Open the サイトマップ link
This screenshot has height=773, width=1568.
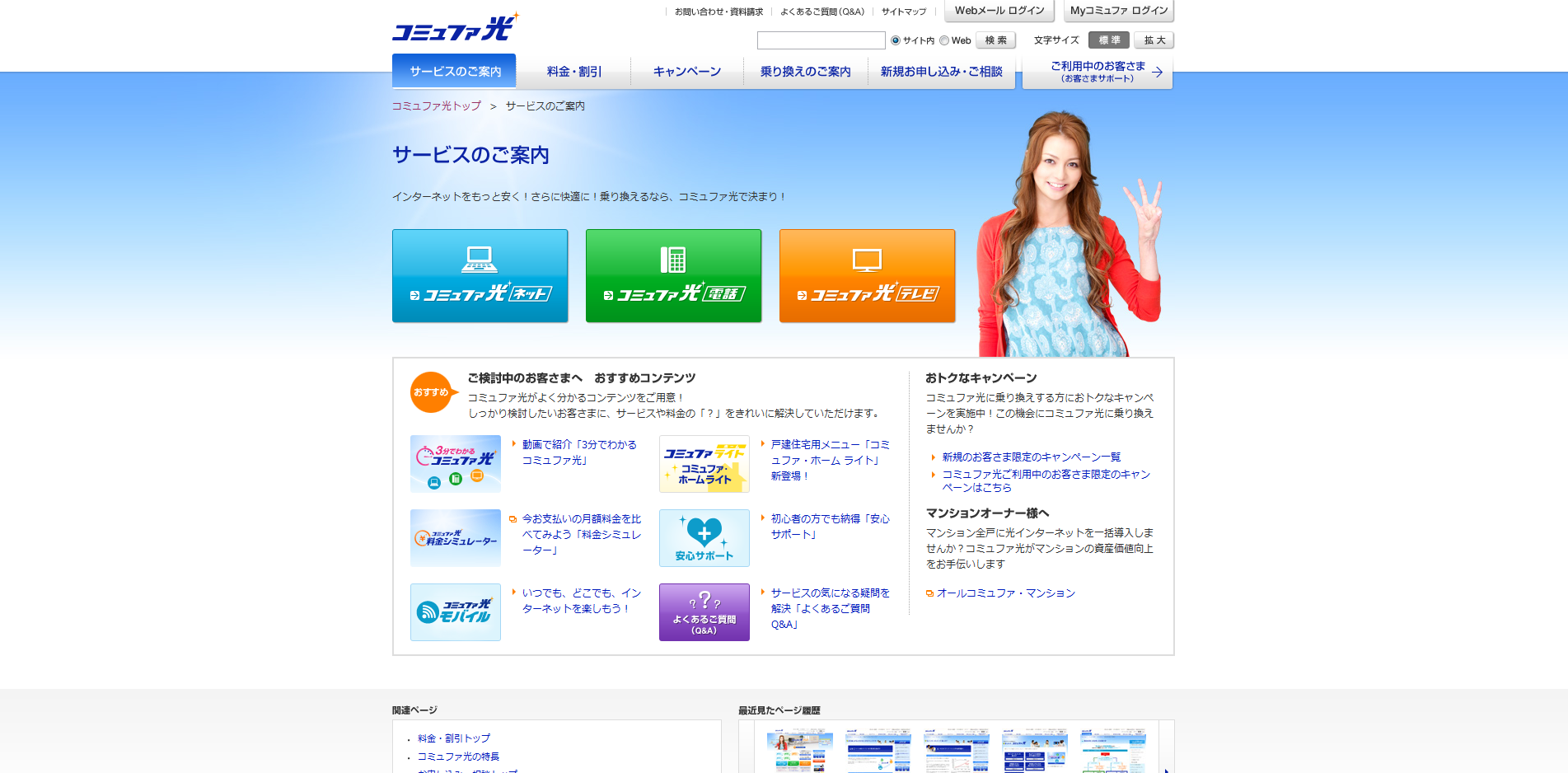pos(904,12)
